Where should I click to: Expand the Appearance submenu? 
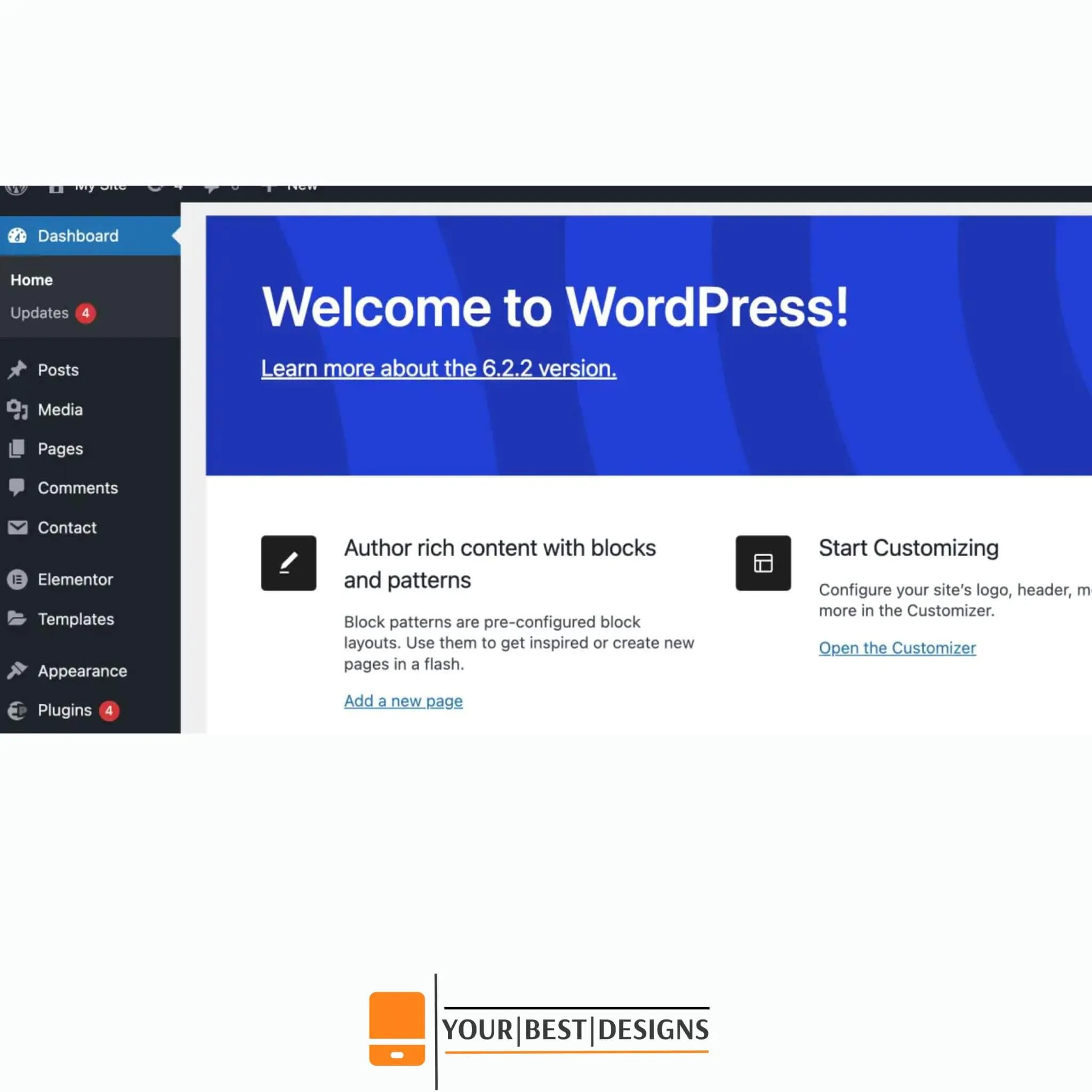tap(82, 670)
